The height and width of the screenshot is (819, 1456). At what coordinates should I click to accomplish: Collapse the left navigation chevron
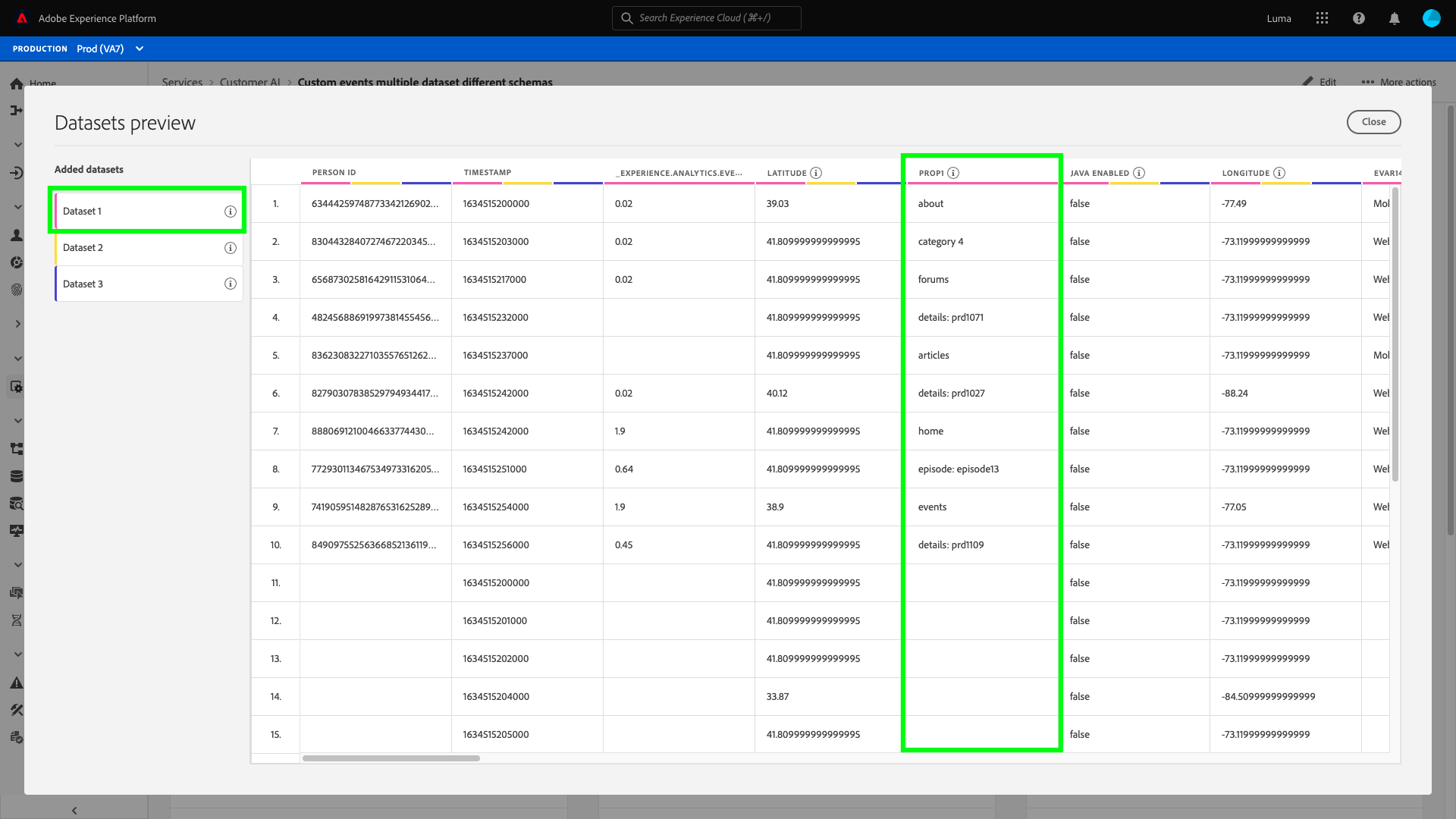(x=74, y=810)
